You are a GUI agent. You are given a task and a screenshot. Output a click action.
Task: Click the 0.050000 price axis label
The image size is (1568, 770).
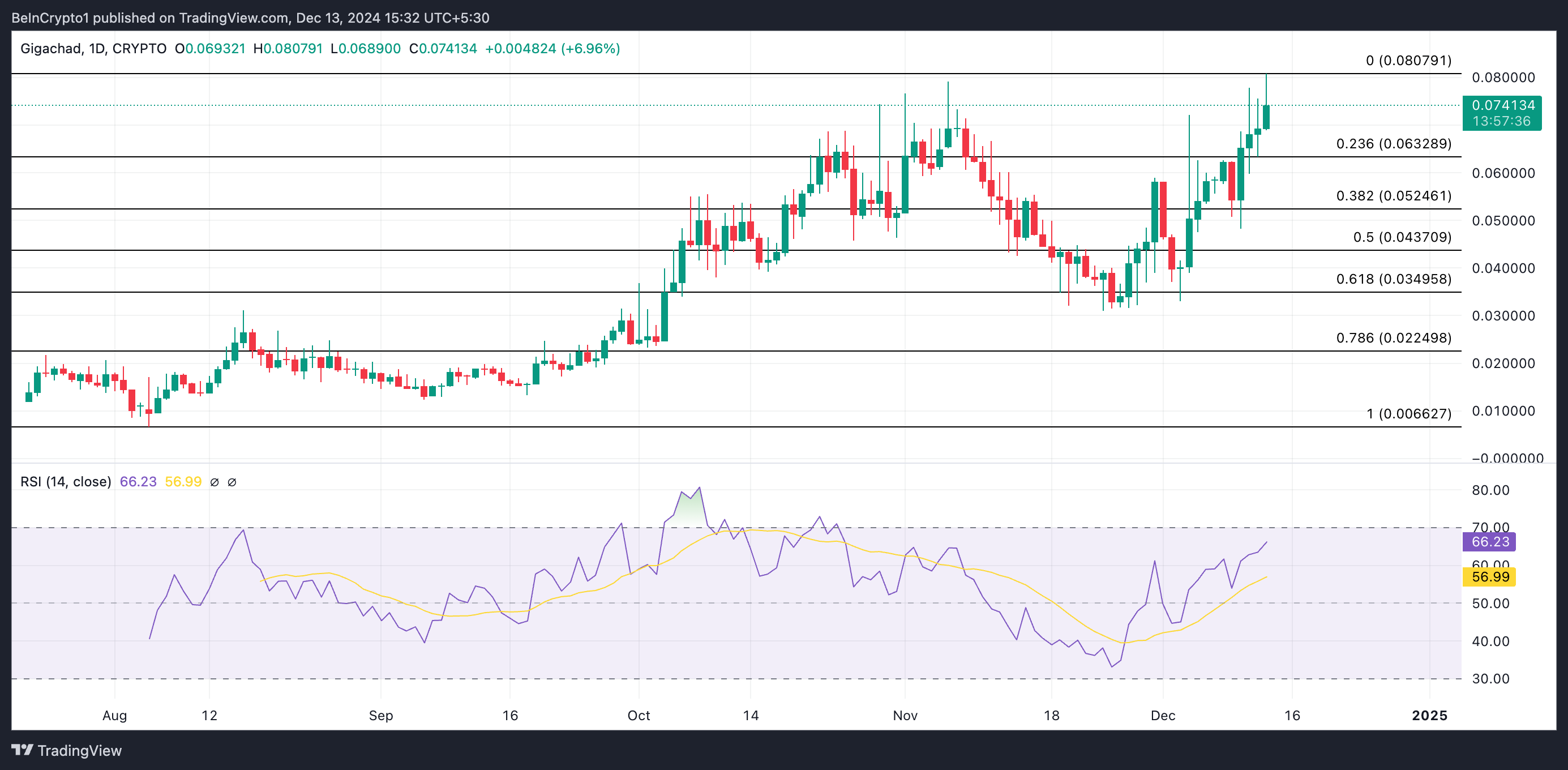point(1503,221)
